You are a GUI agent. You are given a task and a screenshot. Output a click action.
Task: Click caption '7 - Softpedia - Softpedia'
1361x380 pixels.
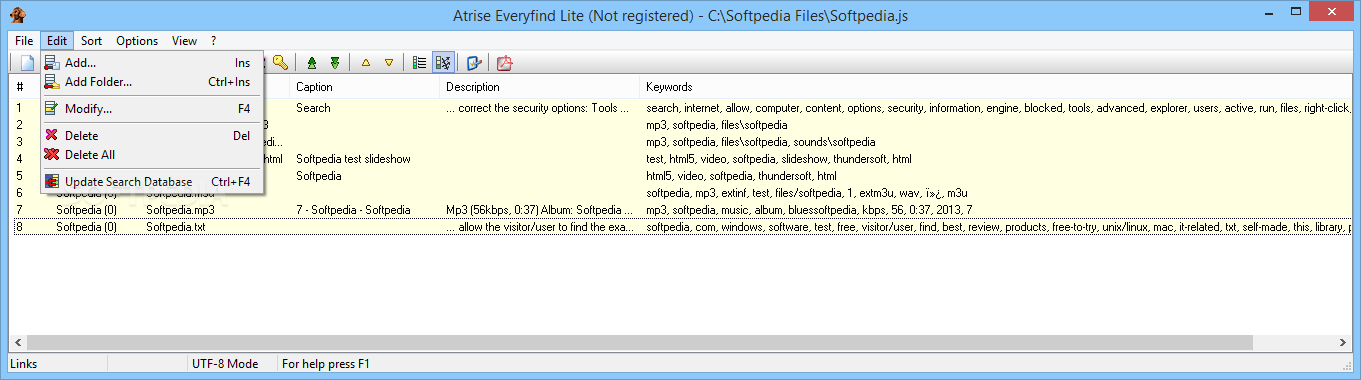click(353, 210)
